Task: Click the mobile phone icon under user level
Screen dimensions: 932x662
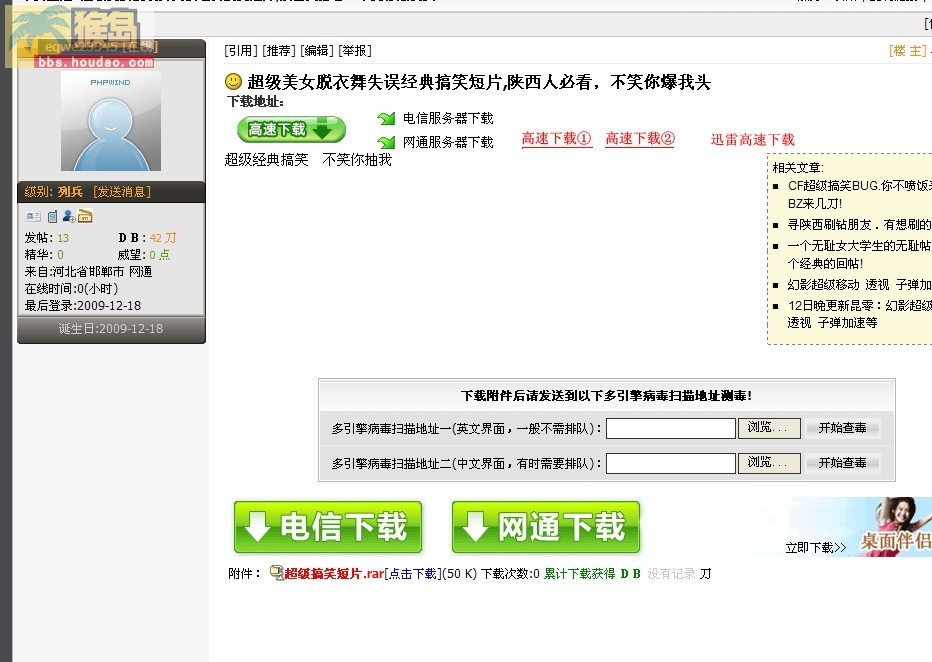Action: click(x=52, y=217)
